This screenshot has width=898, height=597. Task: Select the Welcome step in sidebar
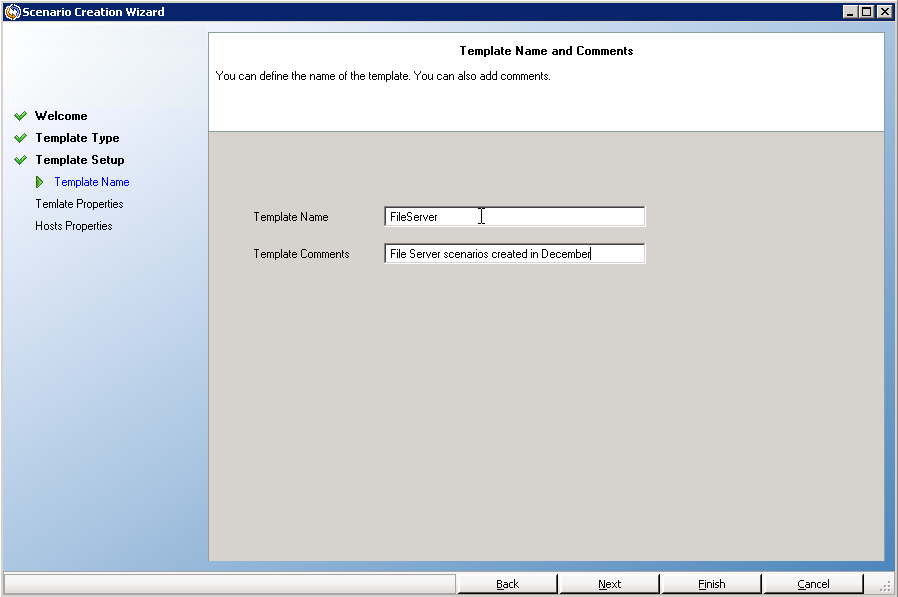pos(61,116)
